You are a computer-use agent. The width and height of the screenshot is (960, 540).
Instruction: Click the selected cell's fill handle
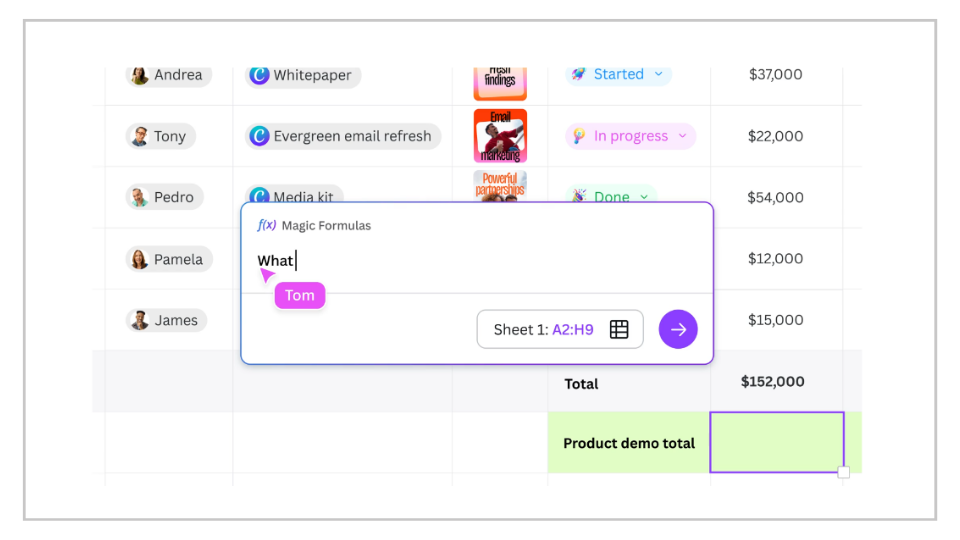(x=843, y=472)
